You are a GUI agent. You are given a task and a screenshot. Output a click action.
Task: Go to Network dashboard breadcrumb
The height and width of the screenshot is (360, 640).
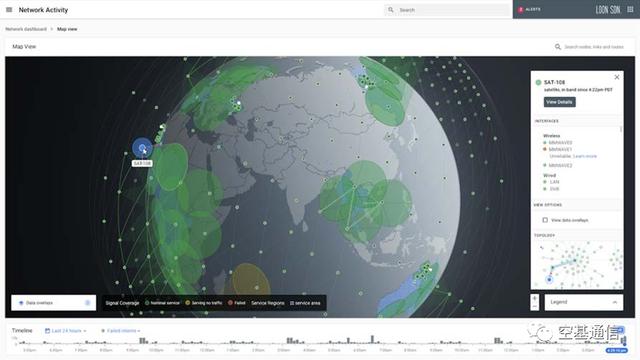[26, 29]
